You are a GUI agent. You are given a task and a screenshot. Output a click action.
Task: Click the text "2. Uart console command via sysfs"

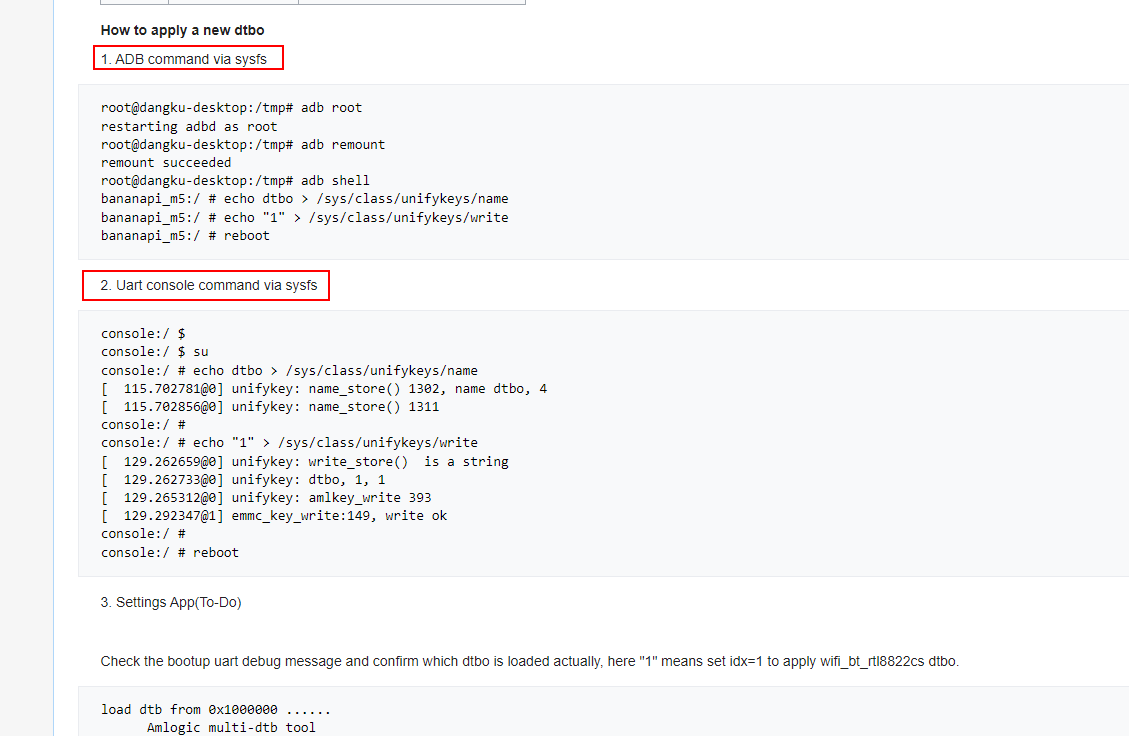[209, 285]
